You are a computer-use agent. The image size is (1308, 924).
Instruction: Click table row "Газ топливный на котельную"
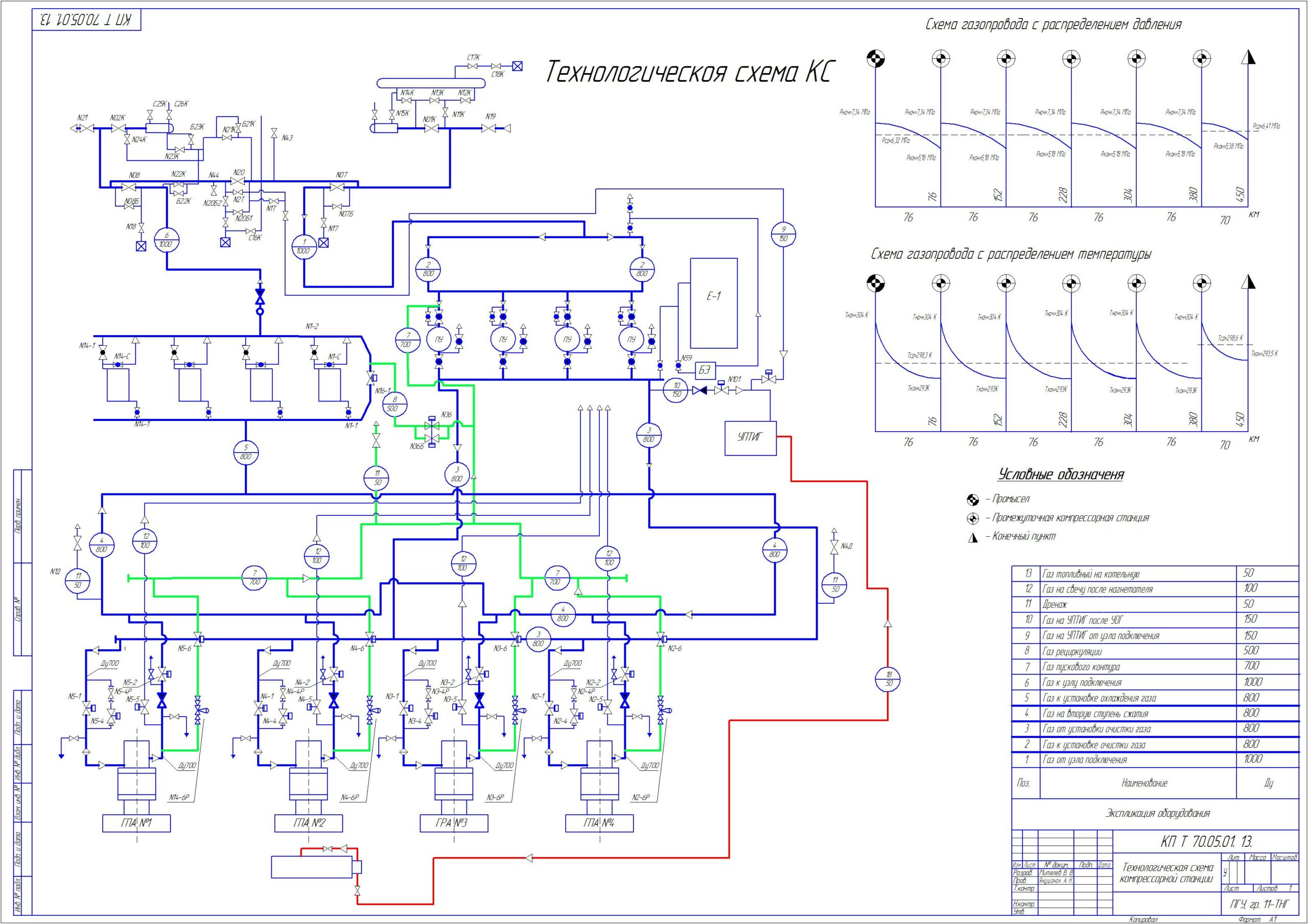point(1156,574)
